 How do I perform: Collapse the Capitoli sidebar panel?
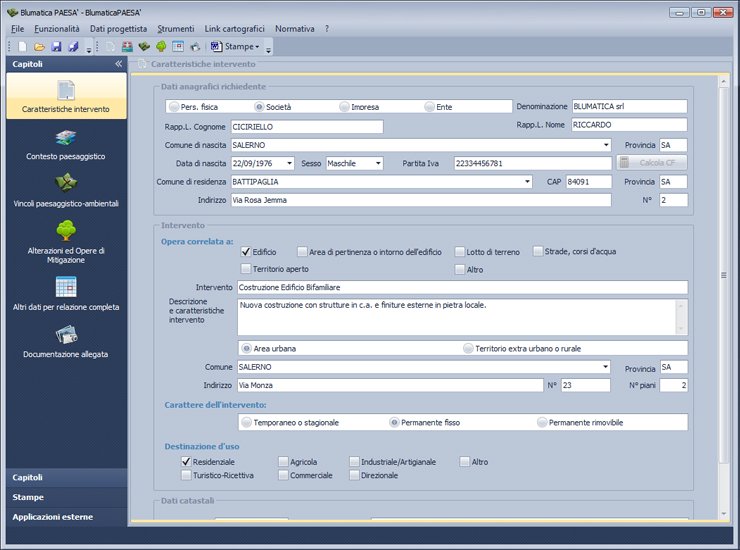pyautogui.click(x=118, y=63)
